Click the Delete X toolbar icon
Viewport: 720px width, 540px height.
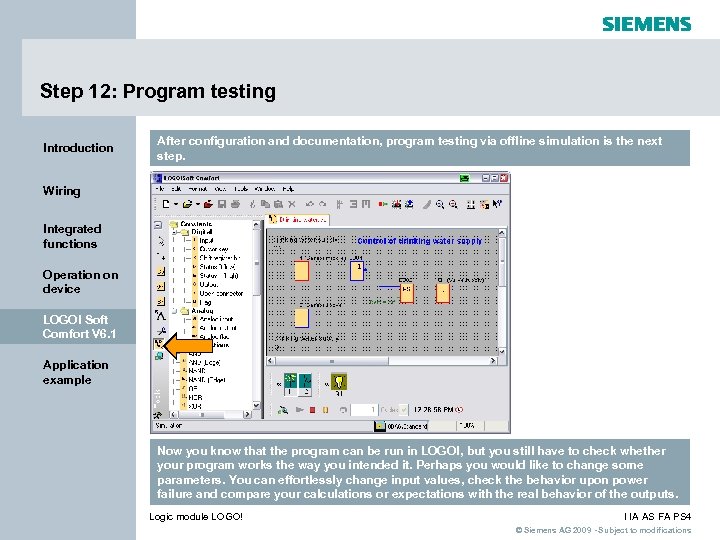coord(292,204)
